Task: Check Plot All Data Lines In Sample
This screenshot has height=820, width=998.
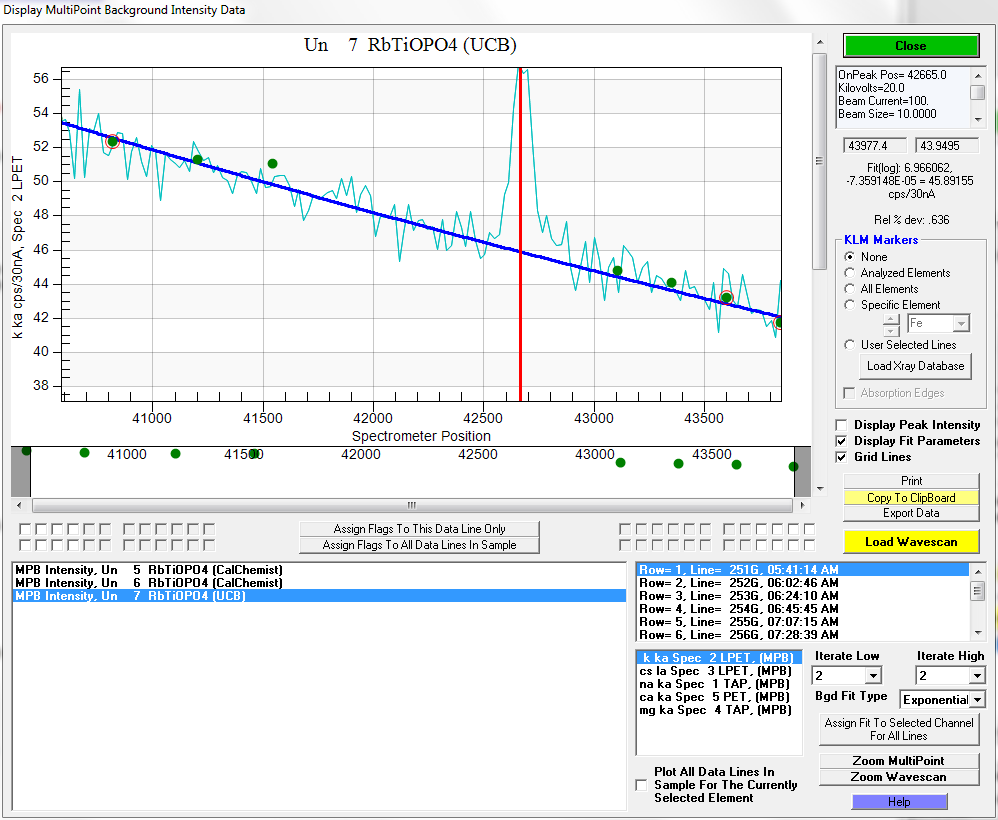Action: coord(641,785)
